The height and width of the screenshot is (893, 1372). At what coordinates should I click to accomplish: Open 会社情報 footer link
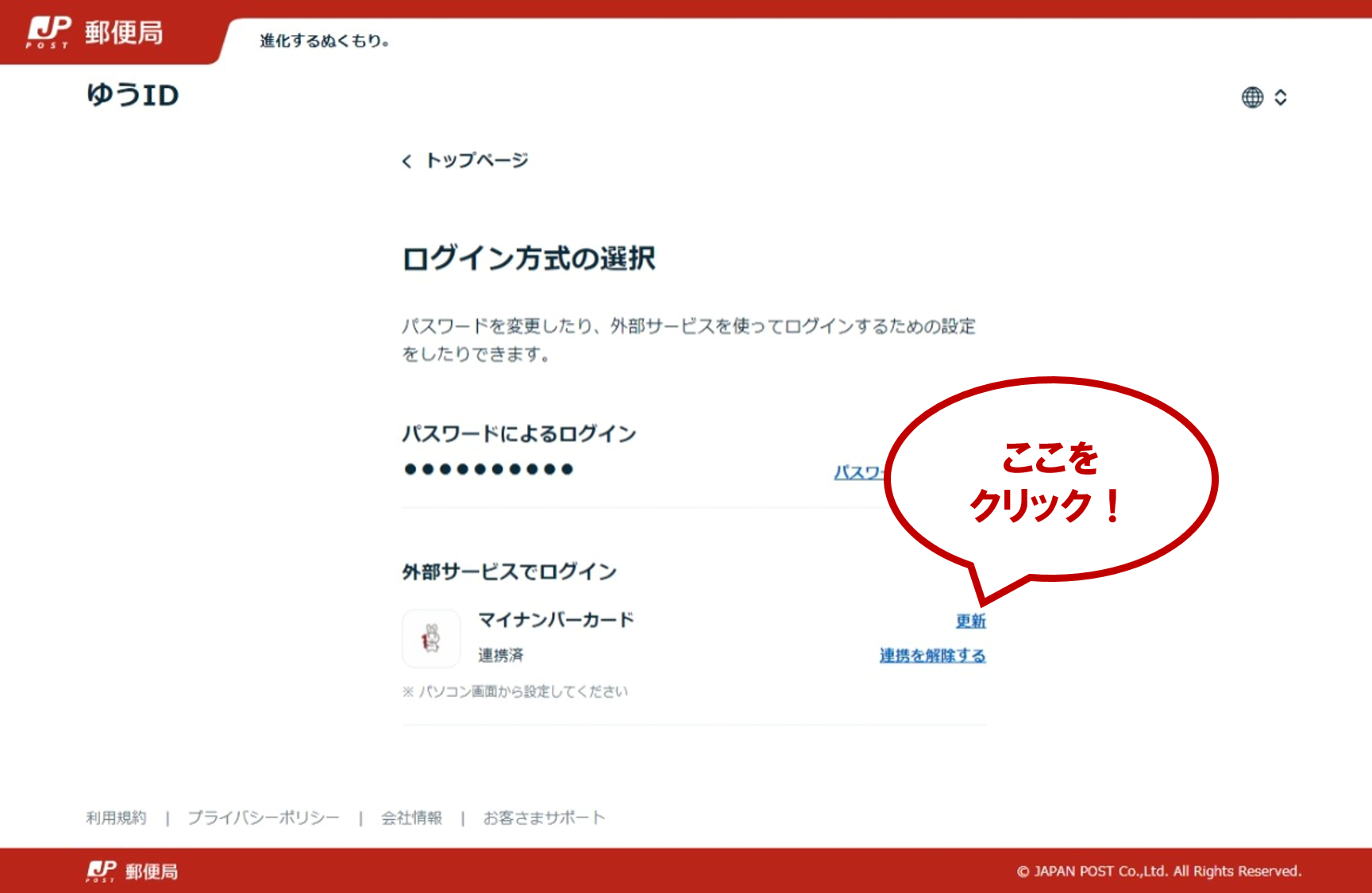pyautogui.click(x=411, y=818)
